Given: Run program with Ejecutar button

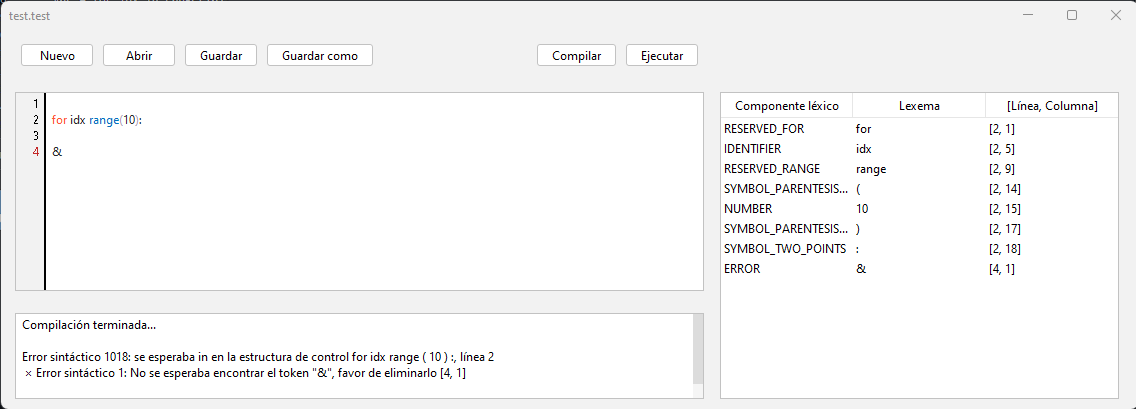Looking at the screenshot, I should (x=661, y=55).
